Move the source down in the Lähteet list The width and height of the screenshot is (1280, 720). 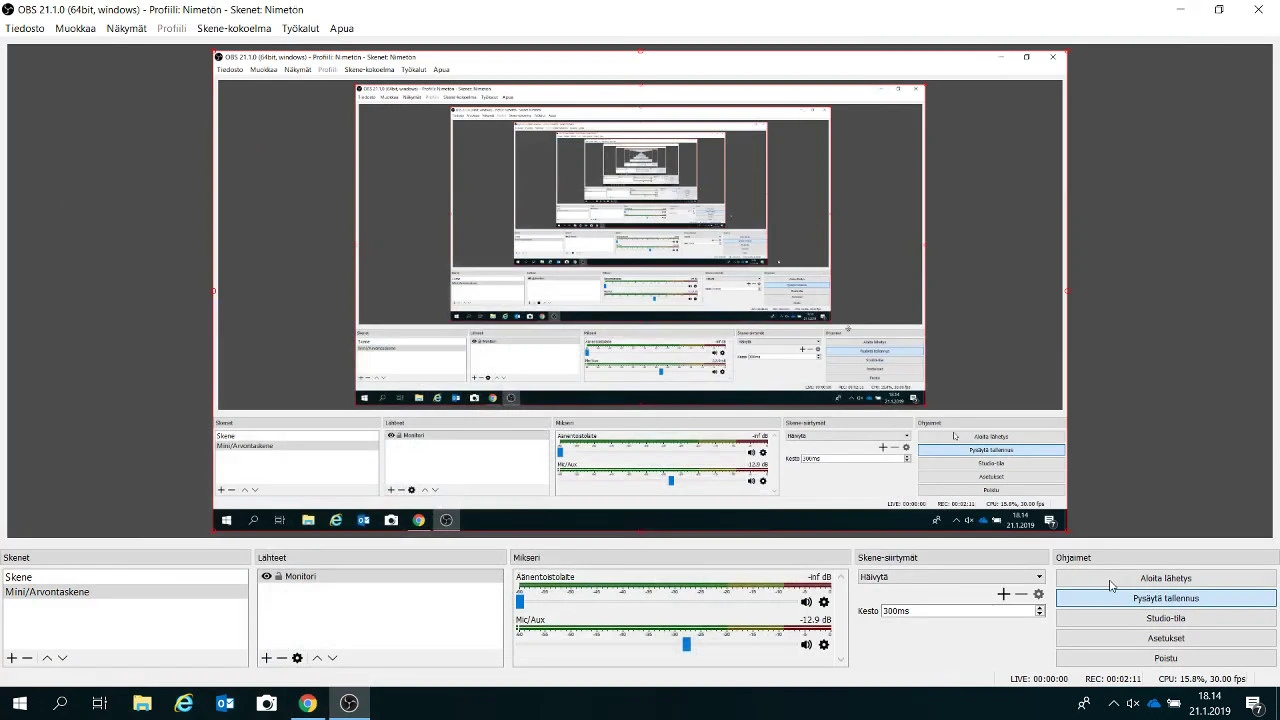332,658
